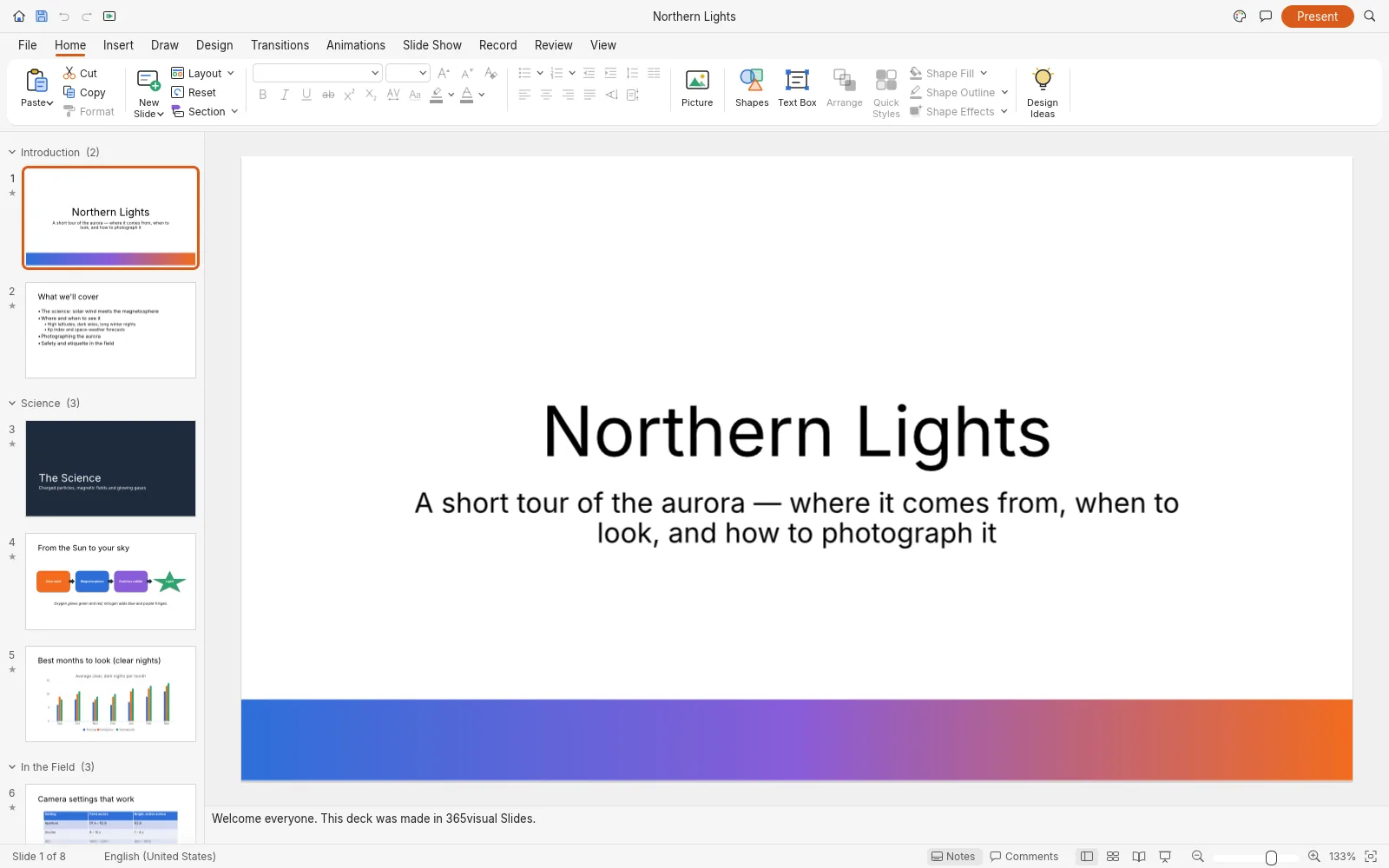The height and width of the screenshot is (868, 1389).
Task: Click the Present button
Action: (1317, 16)
